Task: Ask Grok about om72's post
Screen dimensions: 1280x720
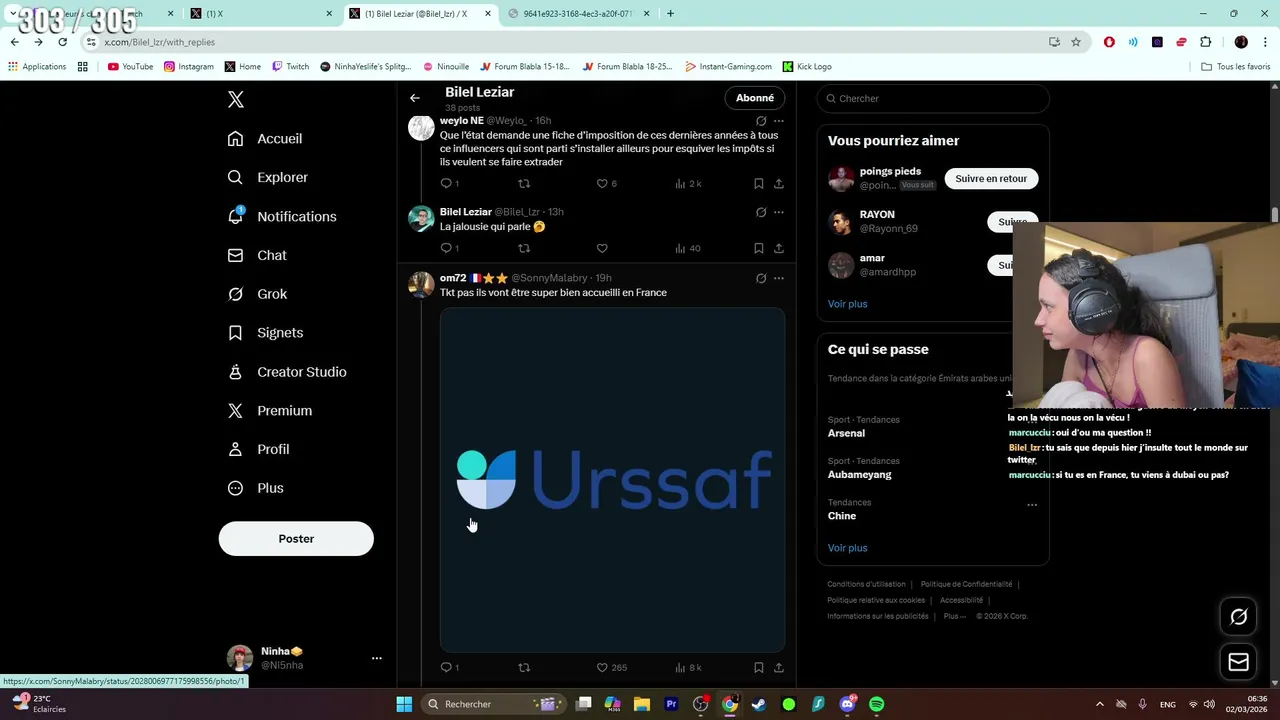Action: [761, 278]
